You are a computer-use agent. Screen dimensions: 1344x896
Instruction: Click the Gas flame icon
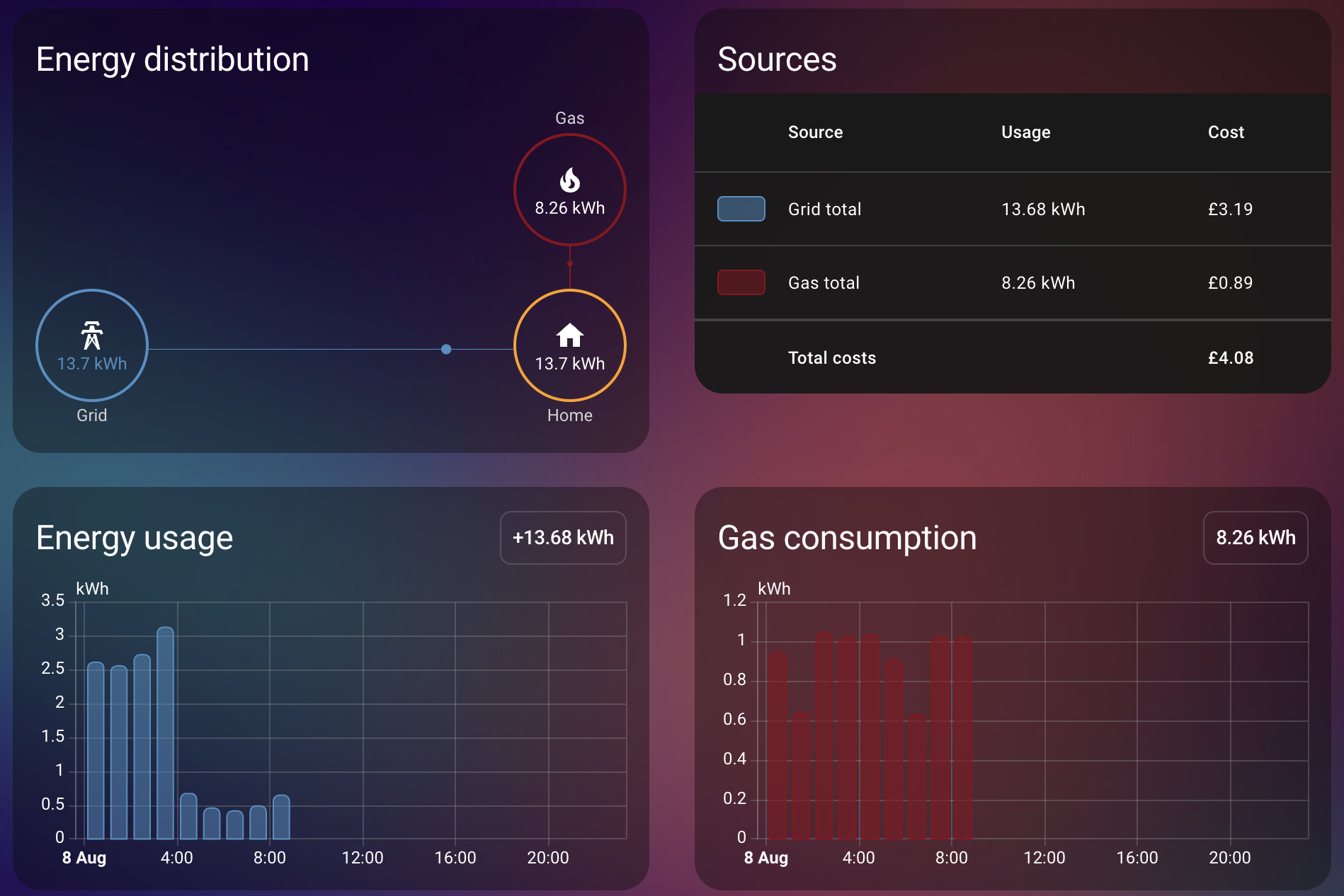[x=569, y=180]
